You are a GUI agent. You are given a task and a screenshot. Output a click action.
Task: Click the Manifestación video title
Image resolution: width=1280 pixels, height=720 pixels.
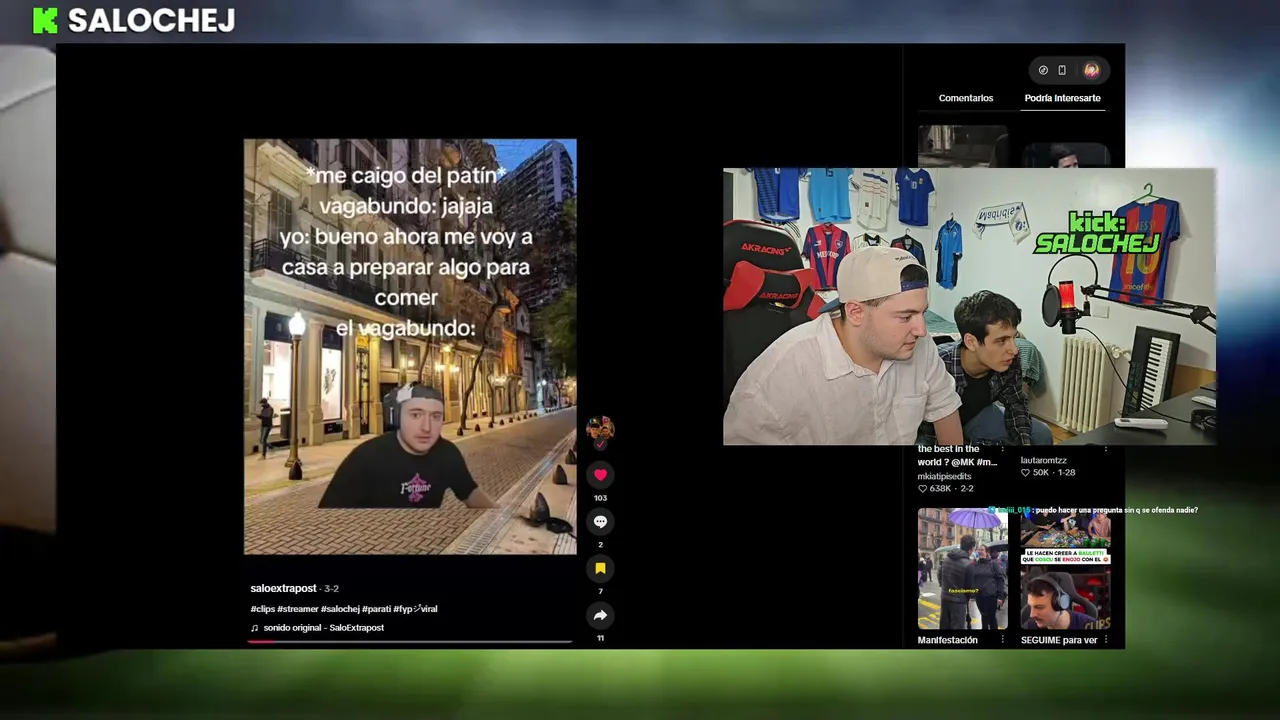pos(947,640)
